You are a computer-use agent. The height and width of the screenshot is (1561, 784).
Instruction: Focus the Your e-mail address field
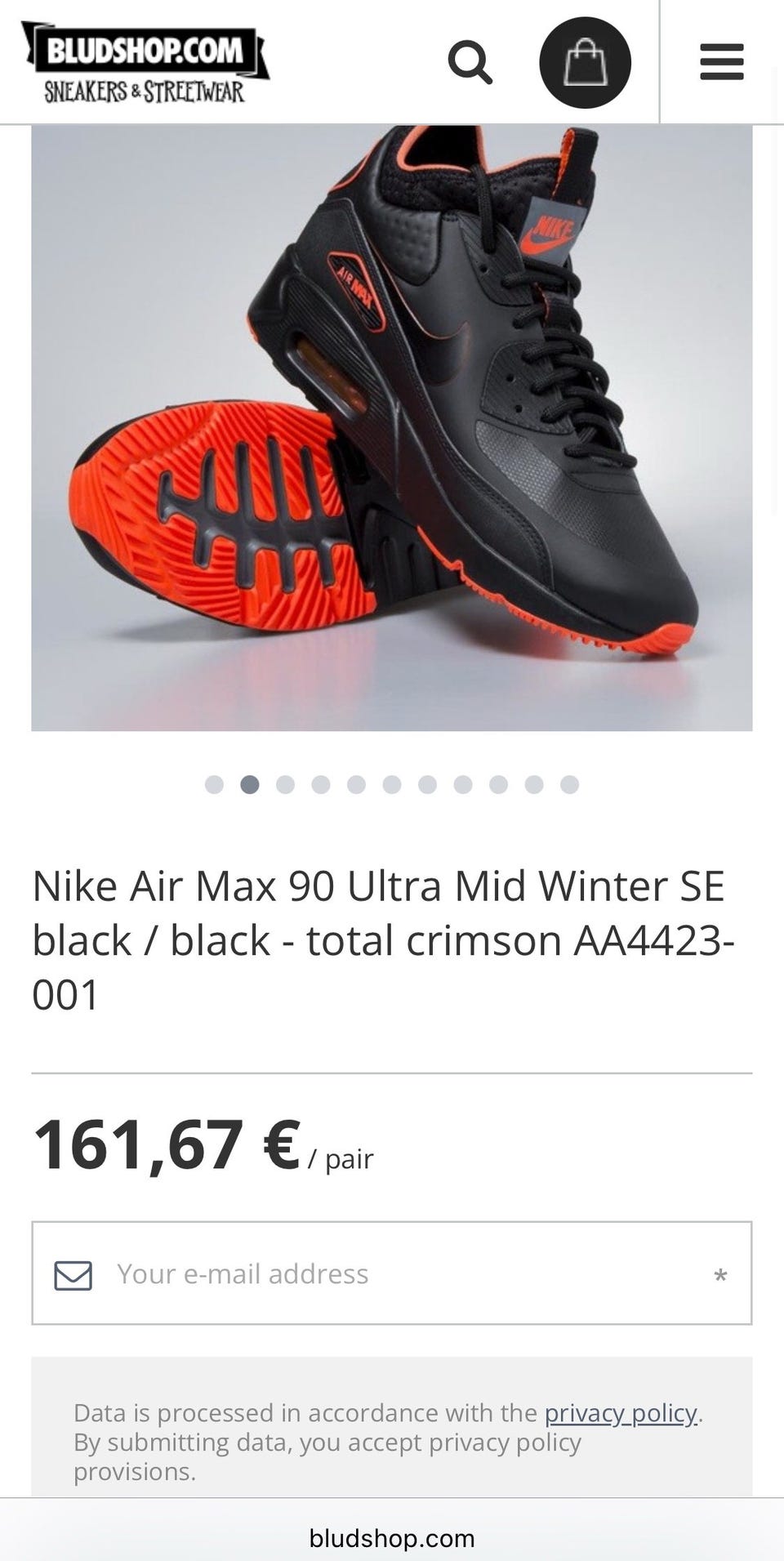coord(392,1273)
